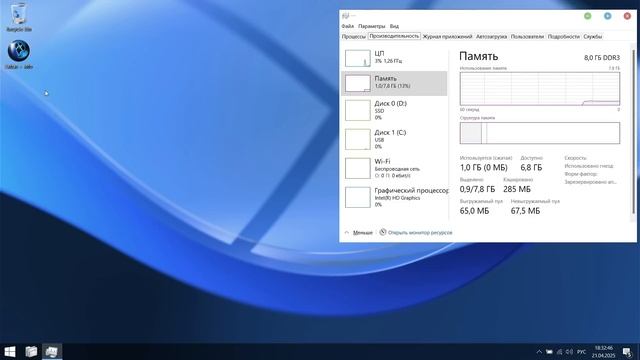Open the notification center icon
Image resolution: width=640 pixels, height=360 pixels.
pyautogui.click(x=627, y=352)
